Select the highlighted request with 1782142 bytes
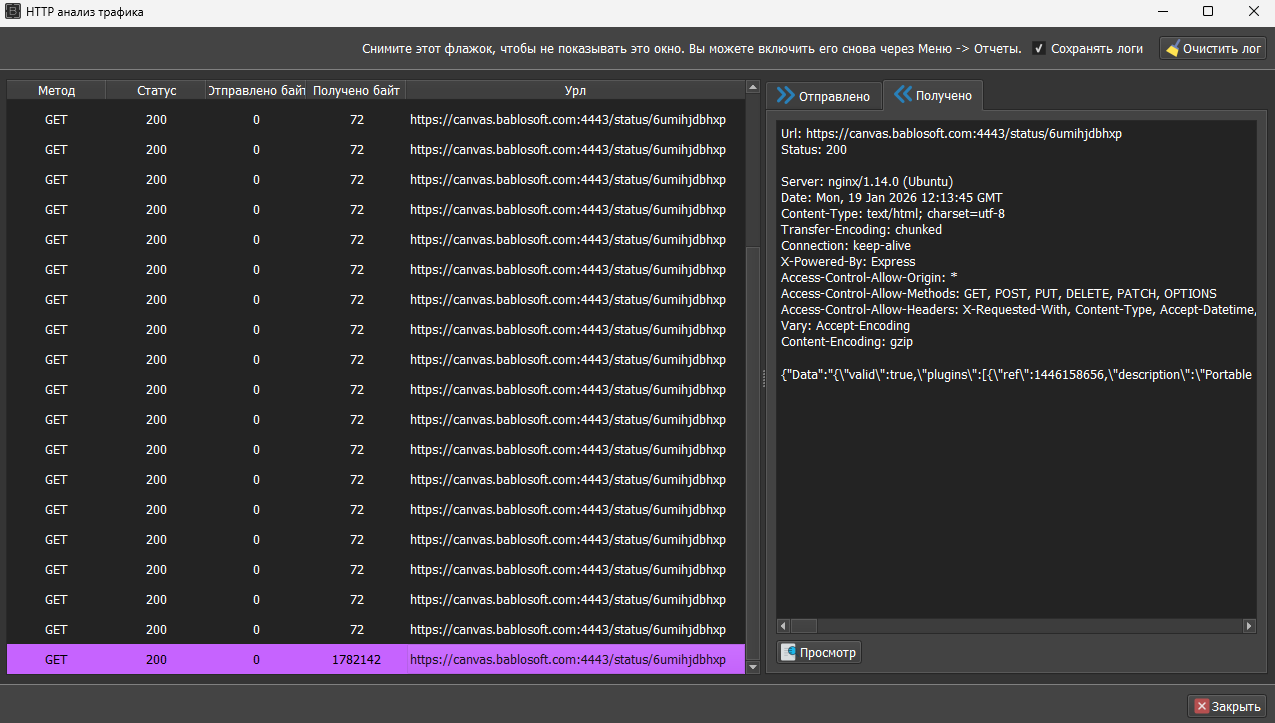Viewport: 1275px width, 723px height. coord(375,660)
